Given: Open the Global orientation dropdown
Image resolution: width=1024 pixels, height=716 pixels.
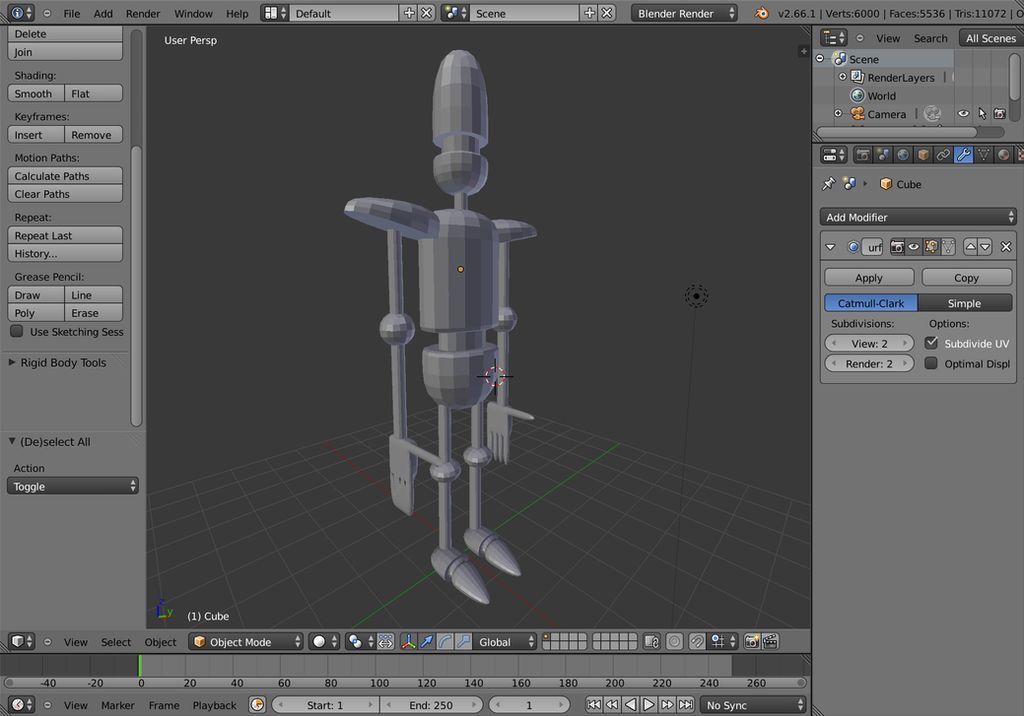Looking at the screenshot, I should pyautogui.click(x=504, y=642).
